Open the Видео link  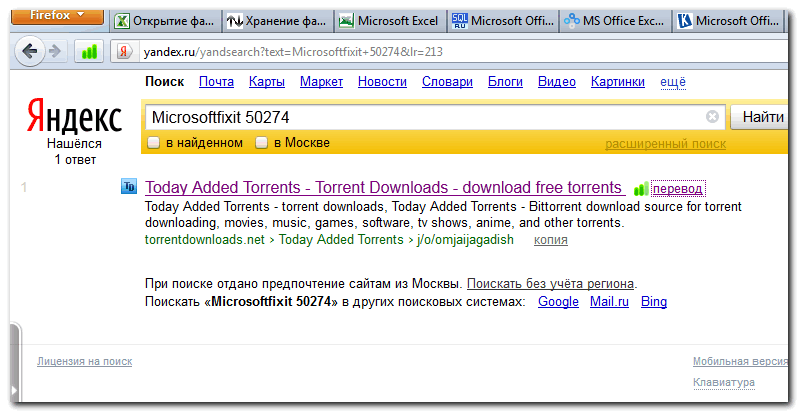557,82
